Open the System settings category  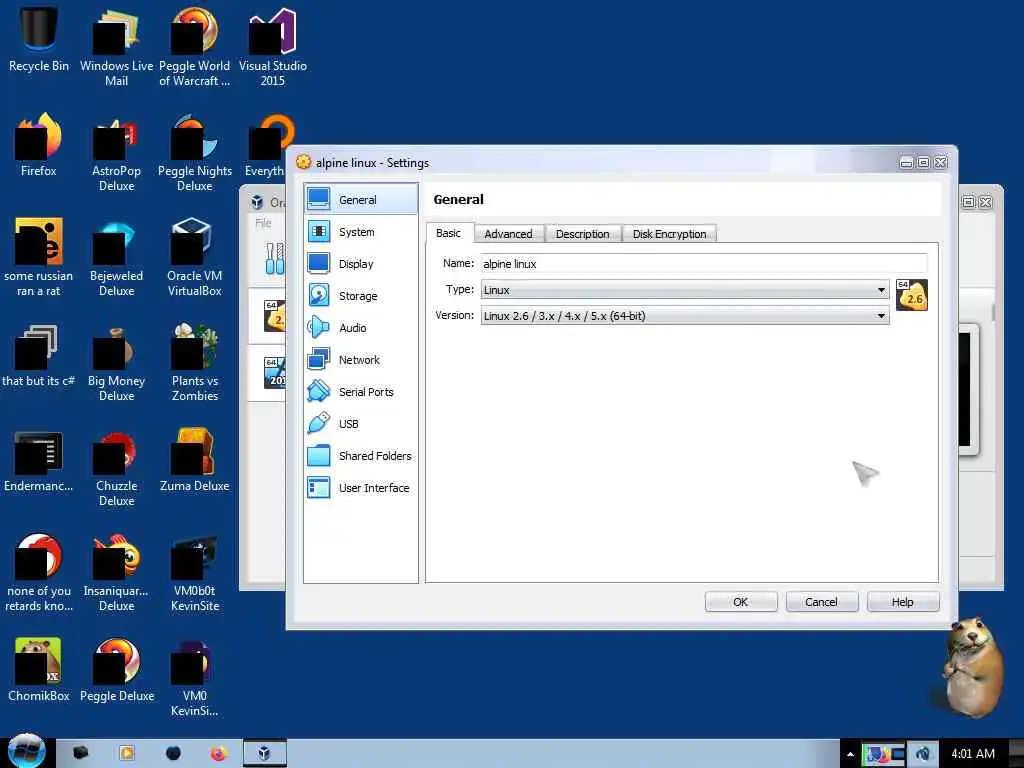coord(360,232)
